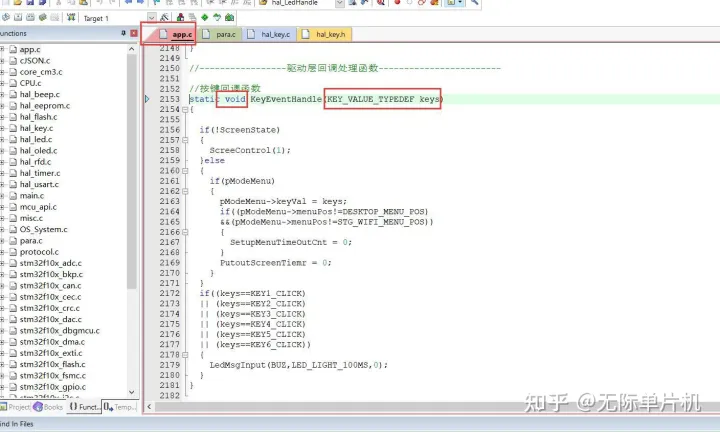The height and width of the screenshot is (432, 720).
Task: Click the Rebuild all target files icon
Action: 30,17
